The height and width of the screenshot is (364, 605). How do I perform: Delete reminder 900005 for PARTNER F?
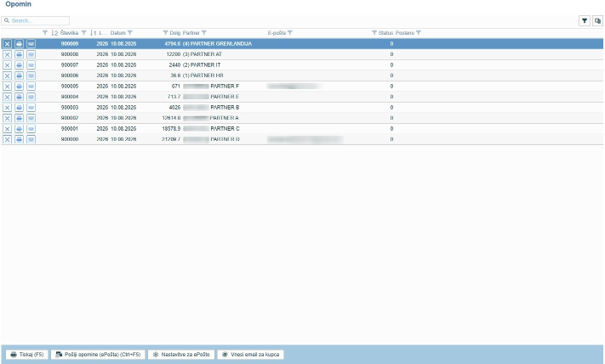[x=7, y=86]
